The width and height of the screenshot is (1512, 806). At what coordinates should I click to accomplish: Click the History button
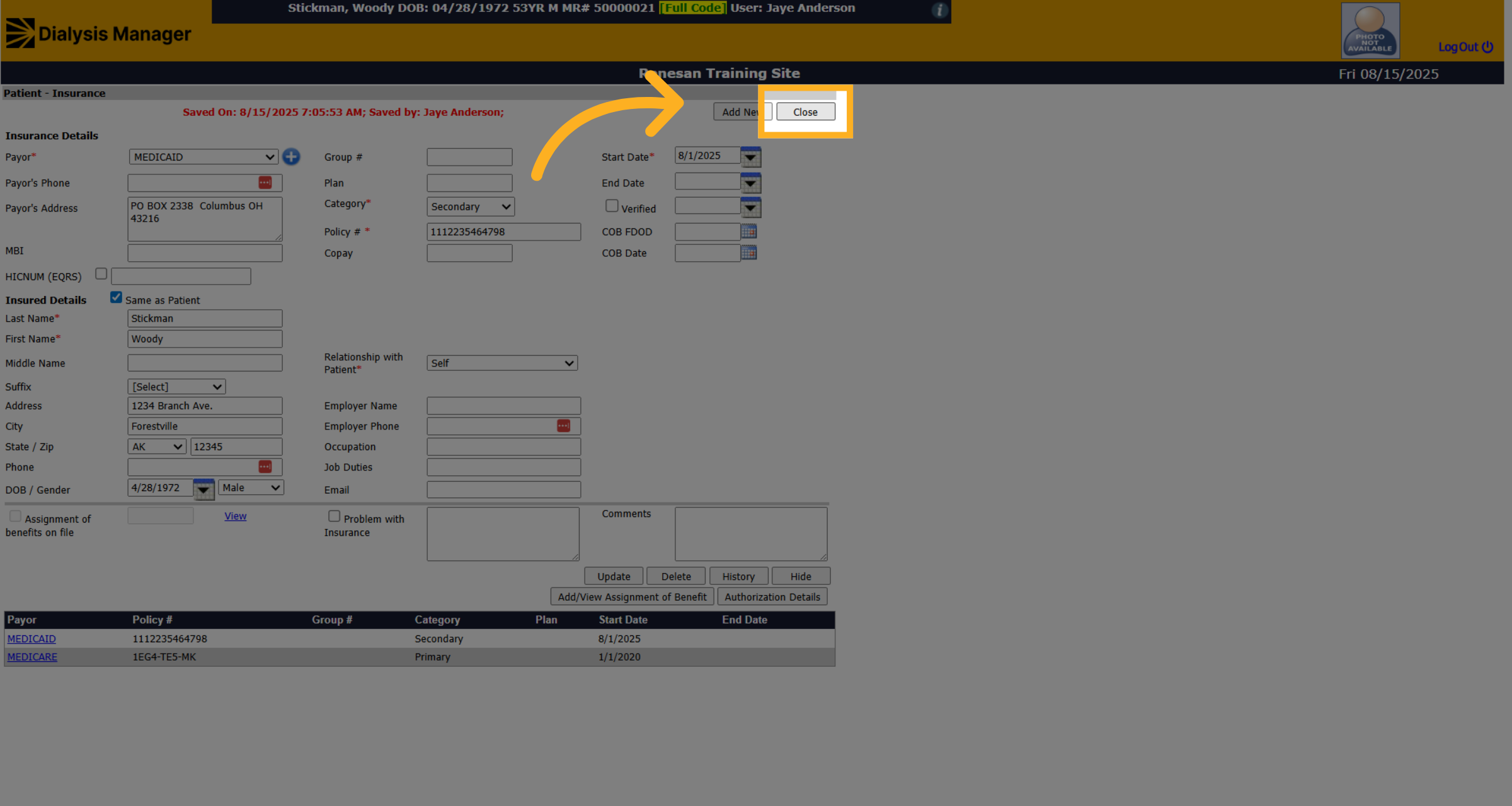pyautogui.click(x=738, y=576)
